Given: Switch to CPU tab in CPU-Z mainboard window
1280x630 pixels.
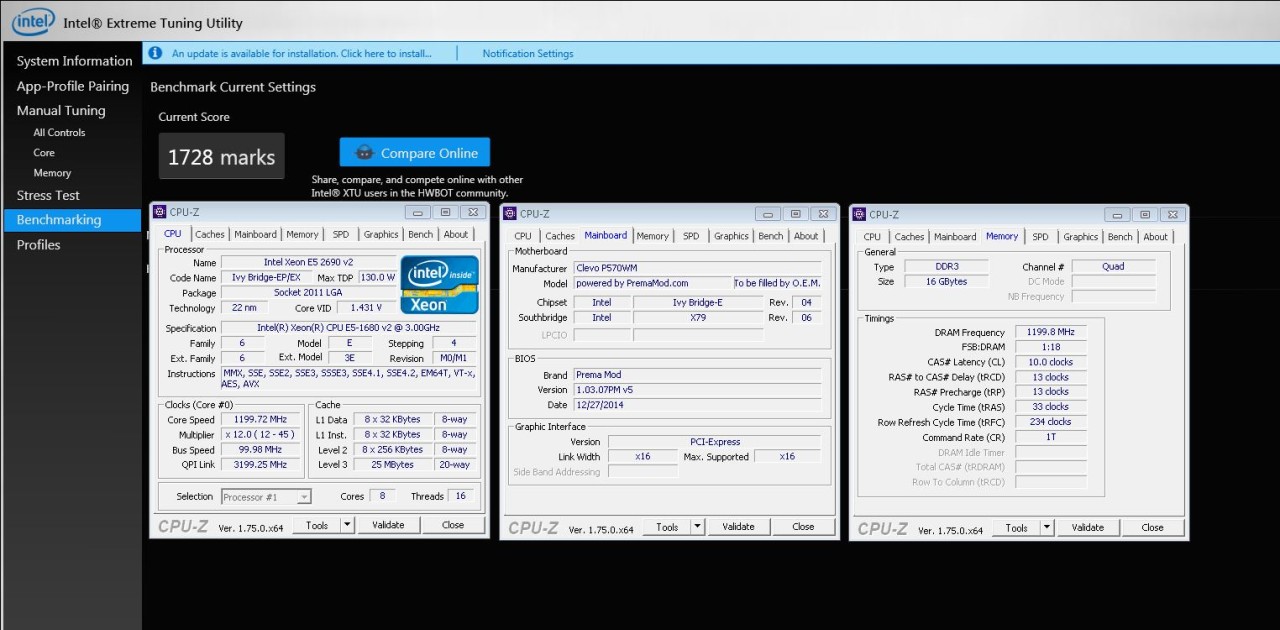Looking at the screenshot, I should tap(523, 236).
